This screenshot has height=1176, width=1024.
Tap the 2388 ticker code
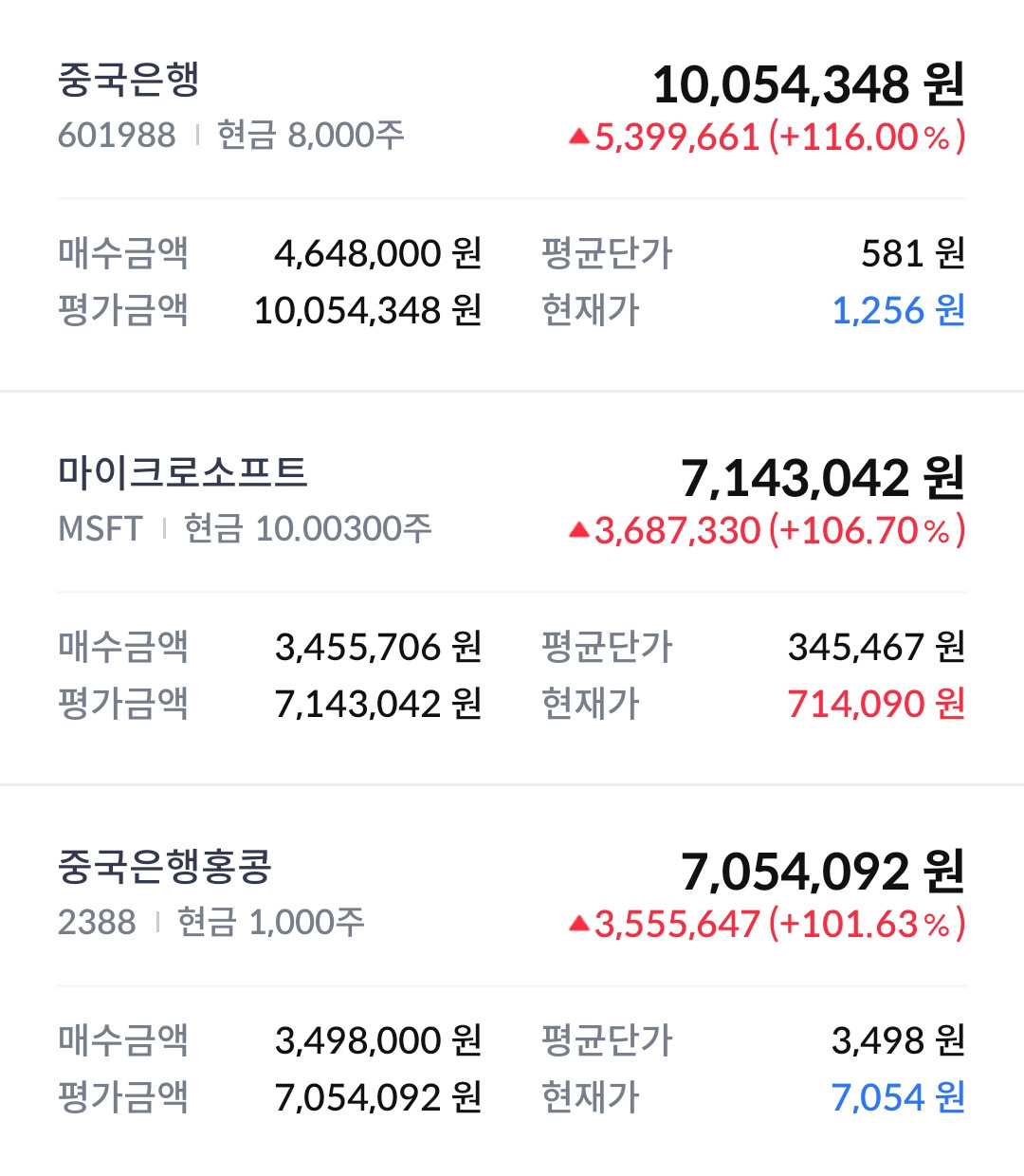coord(97,922)
